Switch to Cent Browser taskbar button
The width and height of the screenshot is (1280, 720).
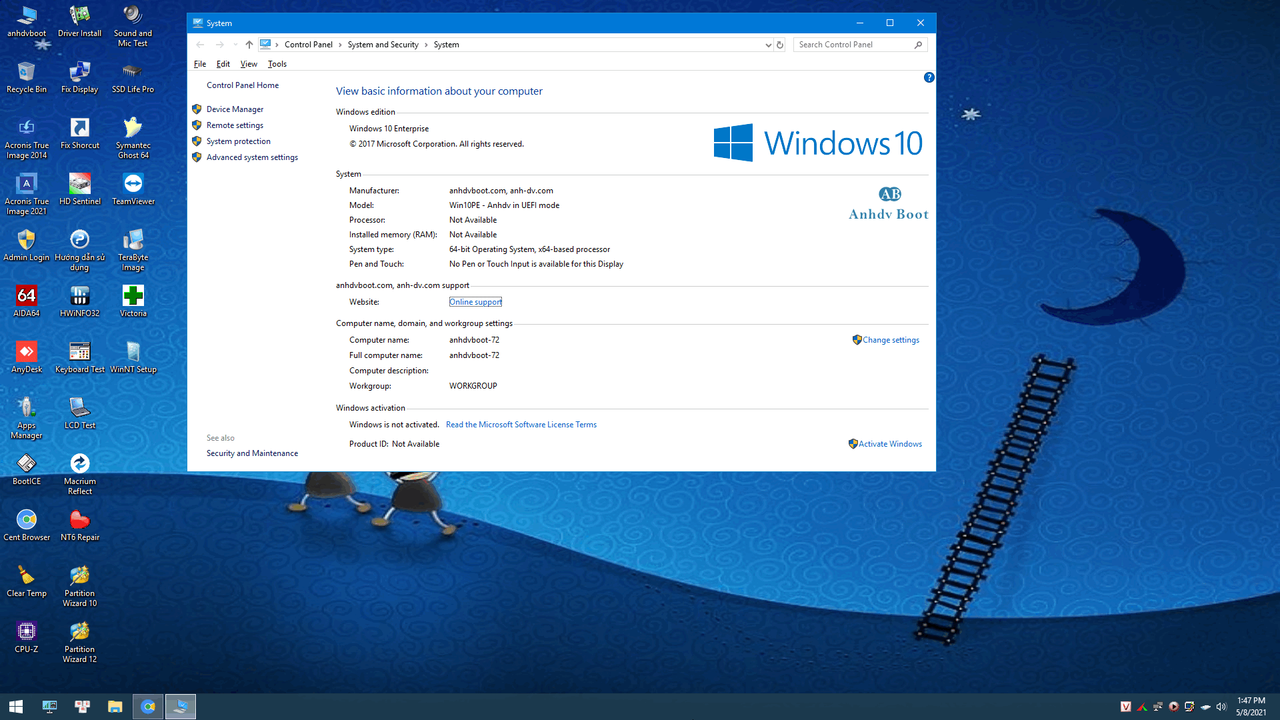(x=148, y=707)
